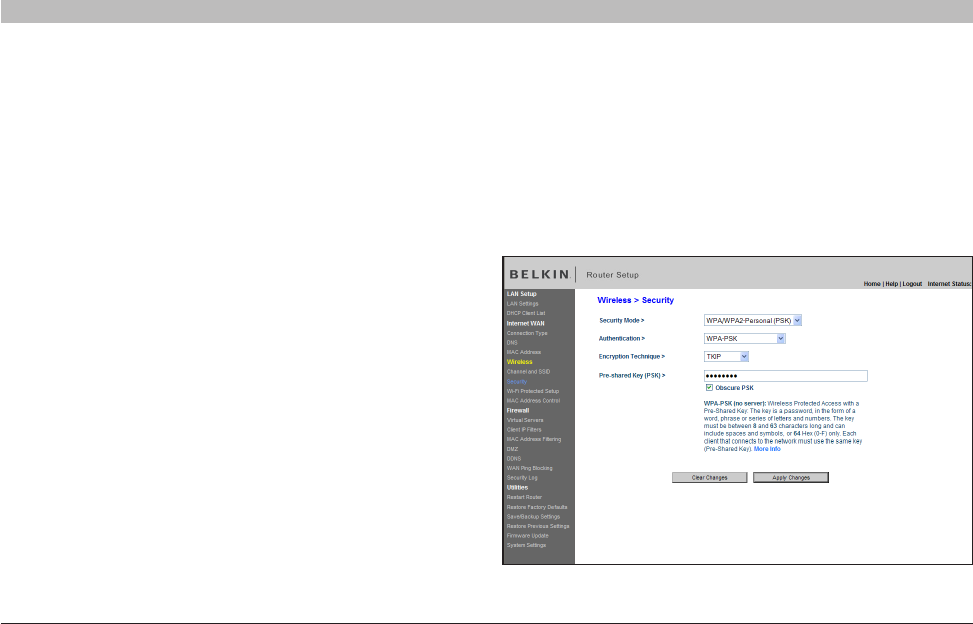Select Channel and SSID in the sidebar

528,372
